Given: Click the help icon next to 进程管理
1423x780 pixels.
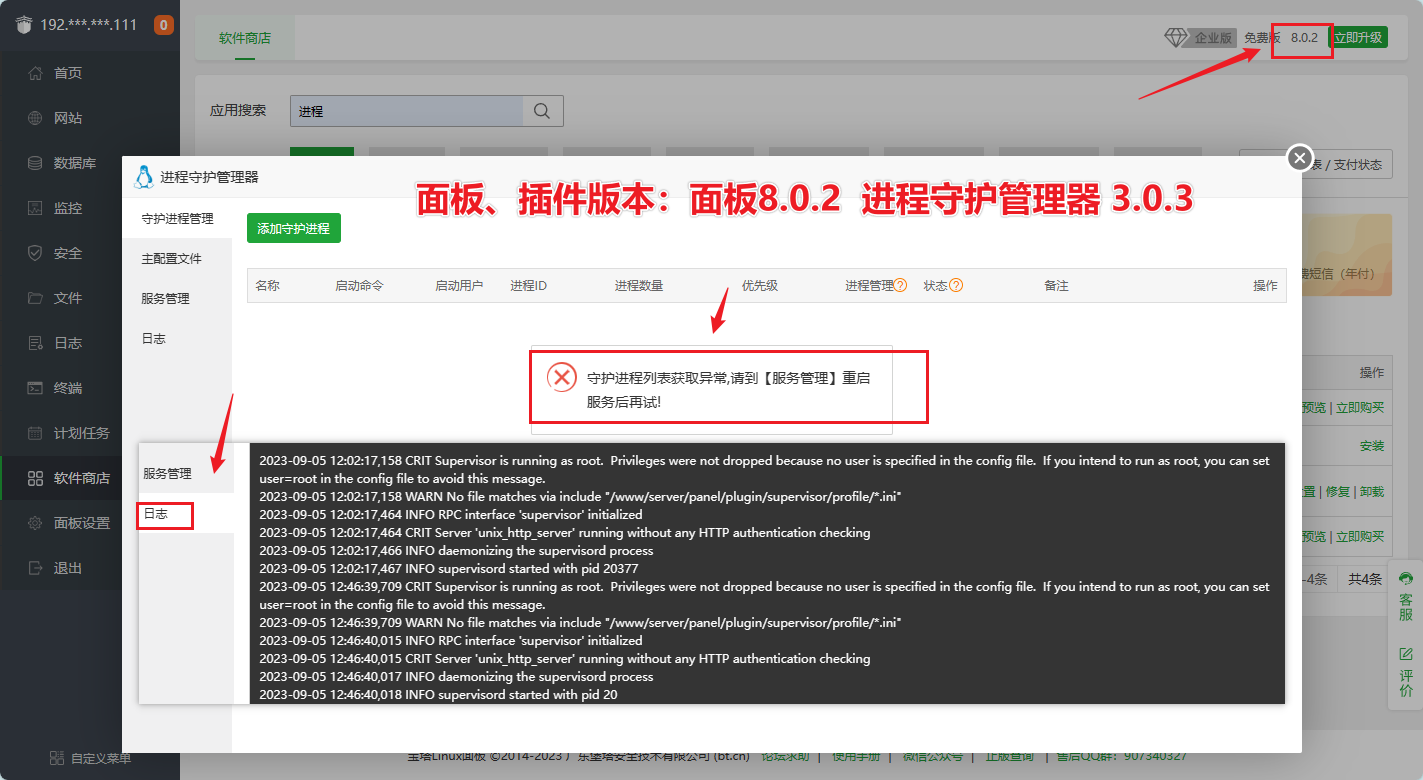Looking at the screenshot, I should (x=901, y=285).
